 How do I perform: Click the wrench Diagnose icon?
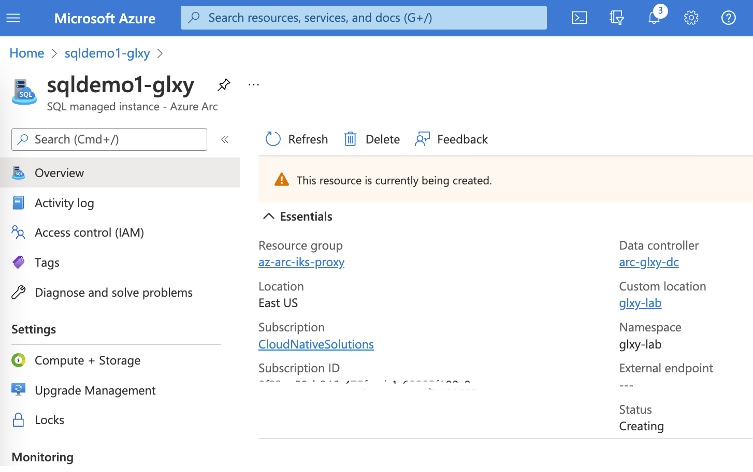pos(18,292)
